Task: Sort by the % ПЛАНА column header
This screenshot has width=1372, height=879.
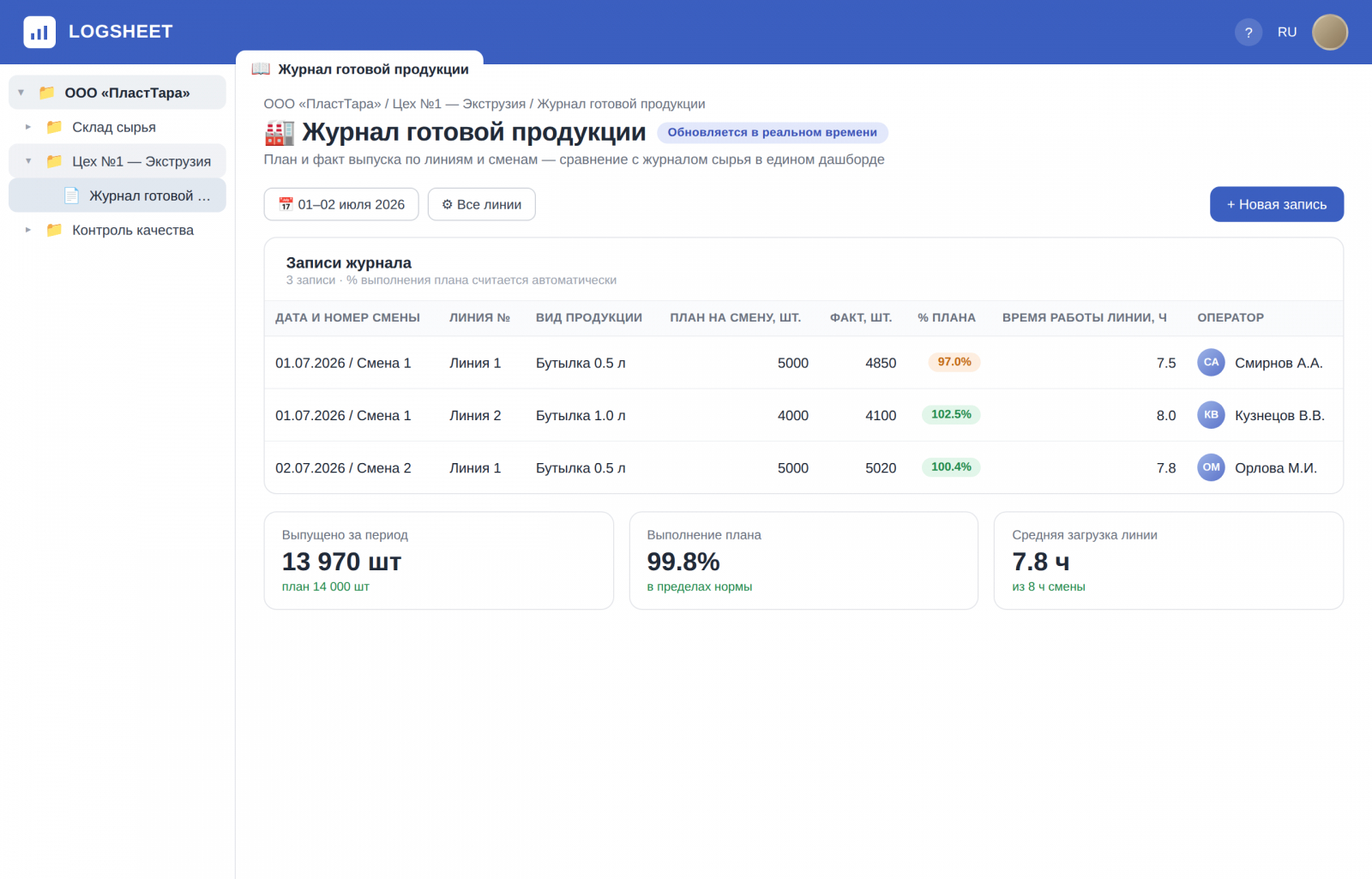Action: coord(947,317)
